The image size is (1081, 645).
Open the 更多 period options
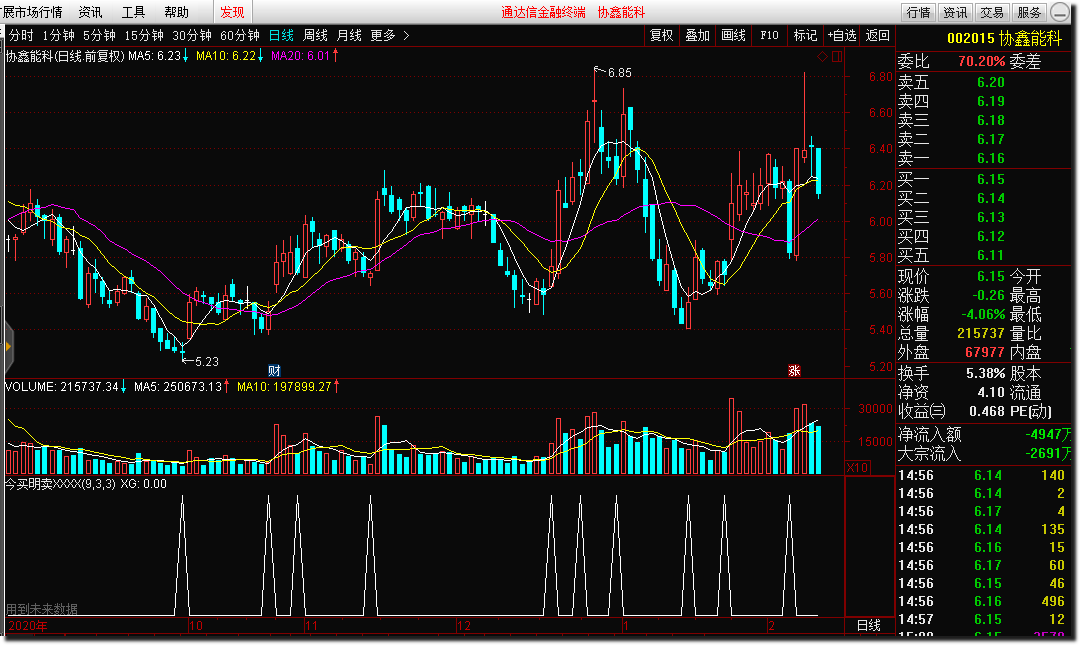383,35
